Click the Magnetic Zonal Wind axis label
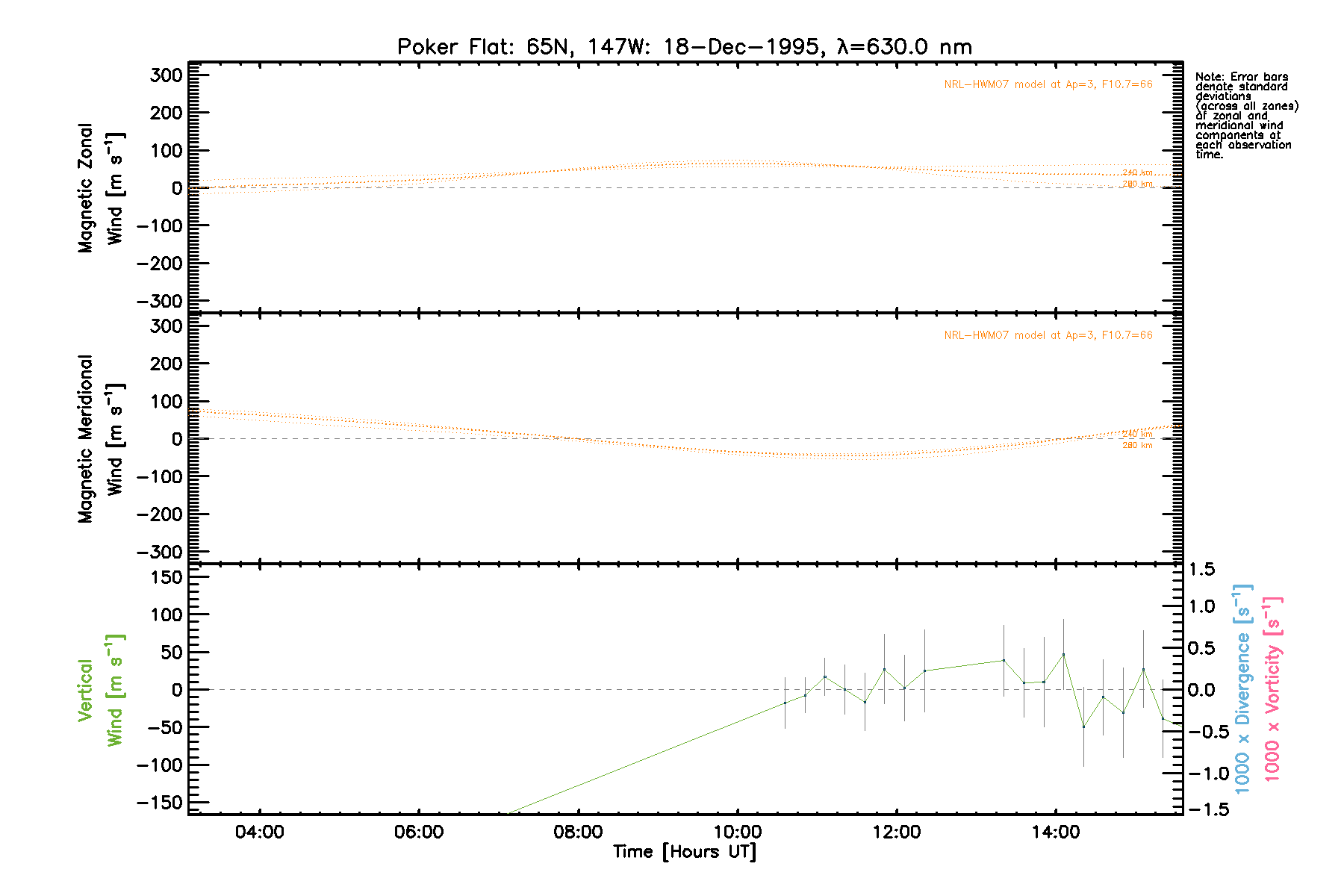Viewport: 1344px width, 896px height. 100,188
